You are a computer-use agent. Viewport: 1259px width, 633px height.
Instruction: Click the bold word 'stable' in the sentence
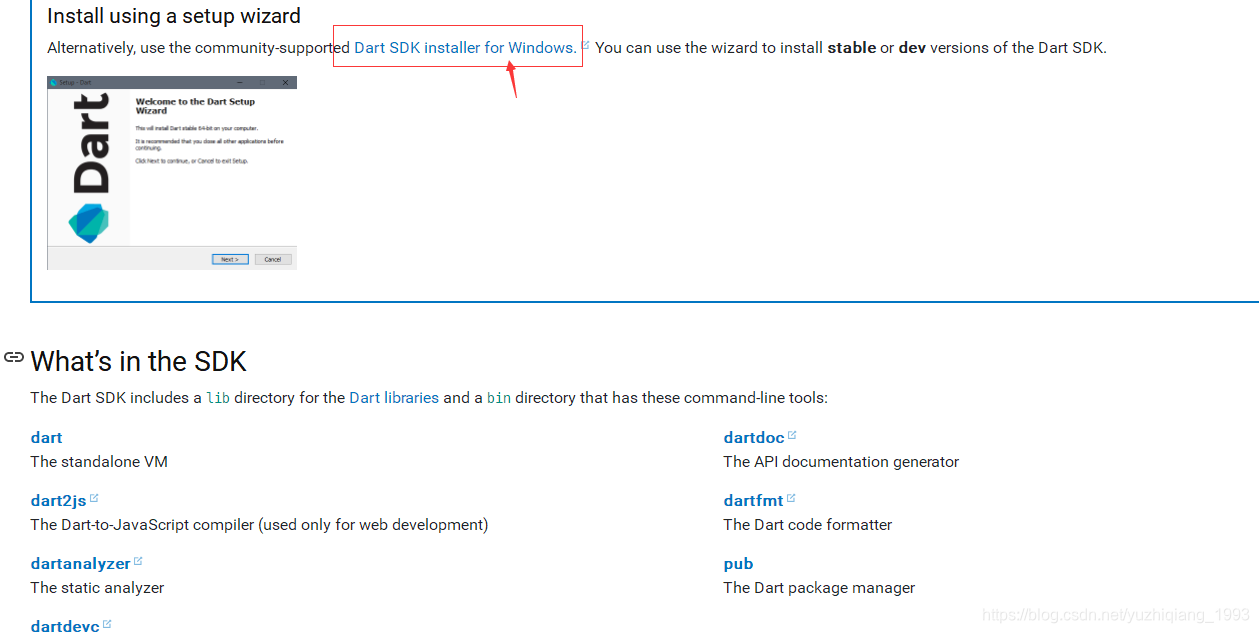tap(852, 47)
